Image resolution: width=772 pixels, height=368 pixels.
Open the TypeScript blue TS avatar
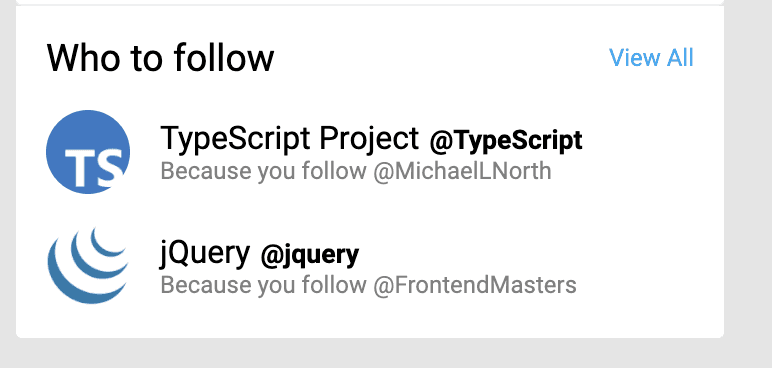[x=88, y=152]
